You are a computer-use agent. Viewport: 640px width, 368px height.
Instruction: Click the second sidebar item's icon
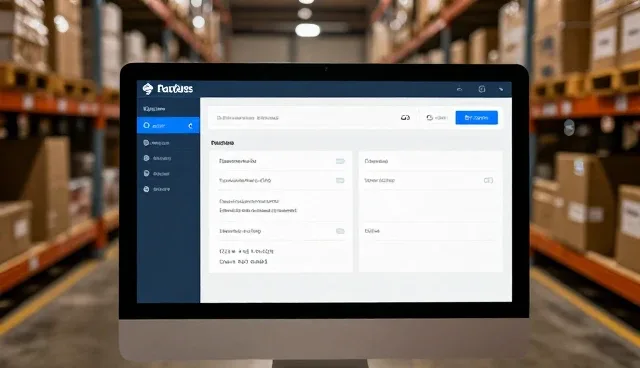click(146, 143)
